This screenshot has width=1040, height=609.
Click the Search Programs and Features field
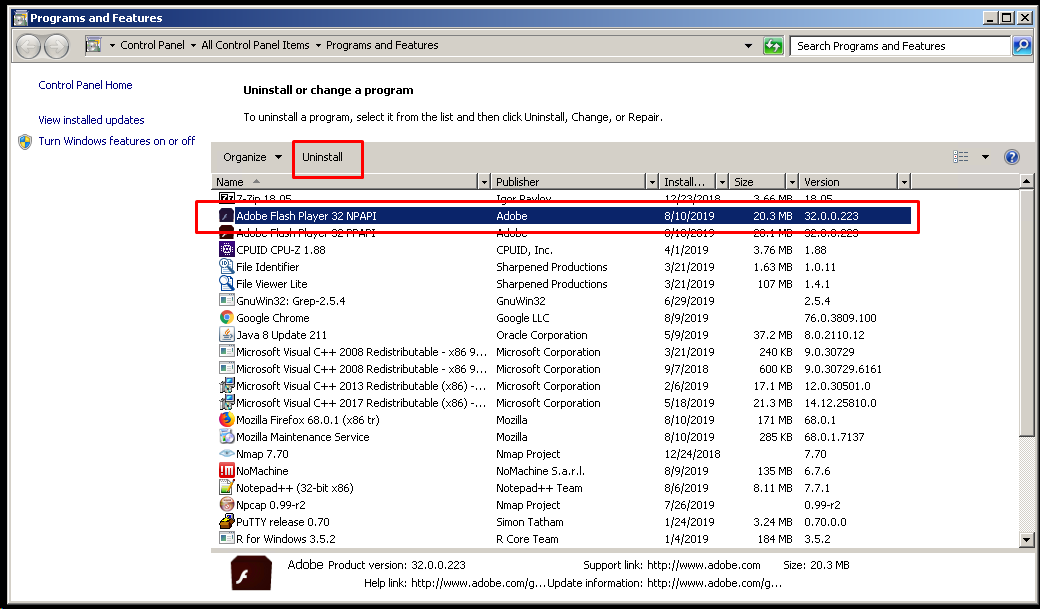900,46
